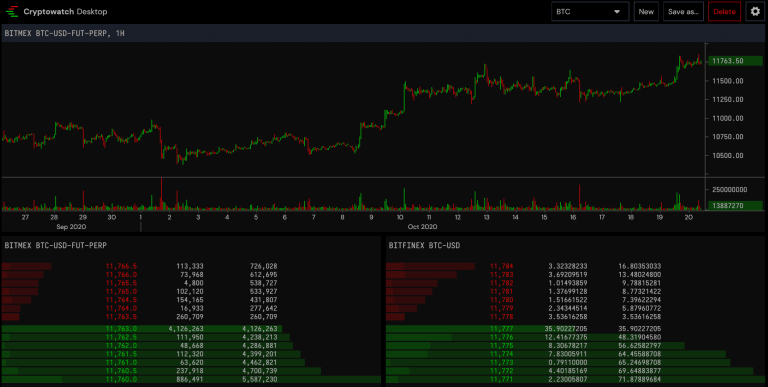The width and height of the screenshot is (768, 387).
Task: Select BitMEX ask price 11,766.5
Action: click(121, 266)
